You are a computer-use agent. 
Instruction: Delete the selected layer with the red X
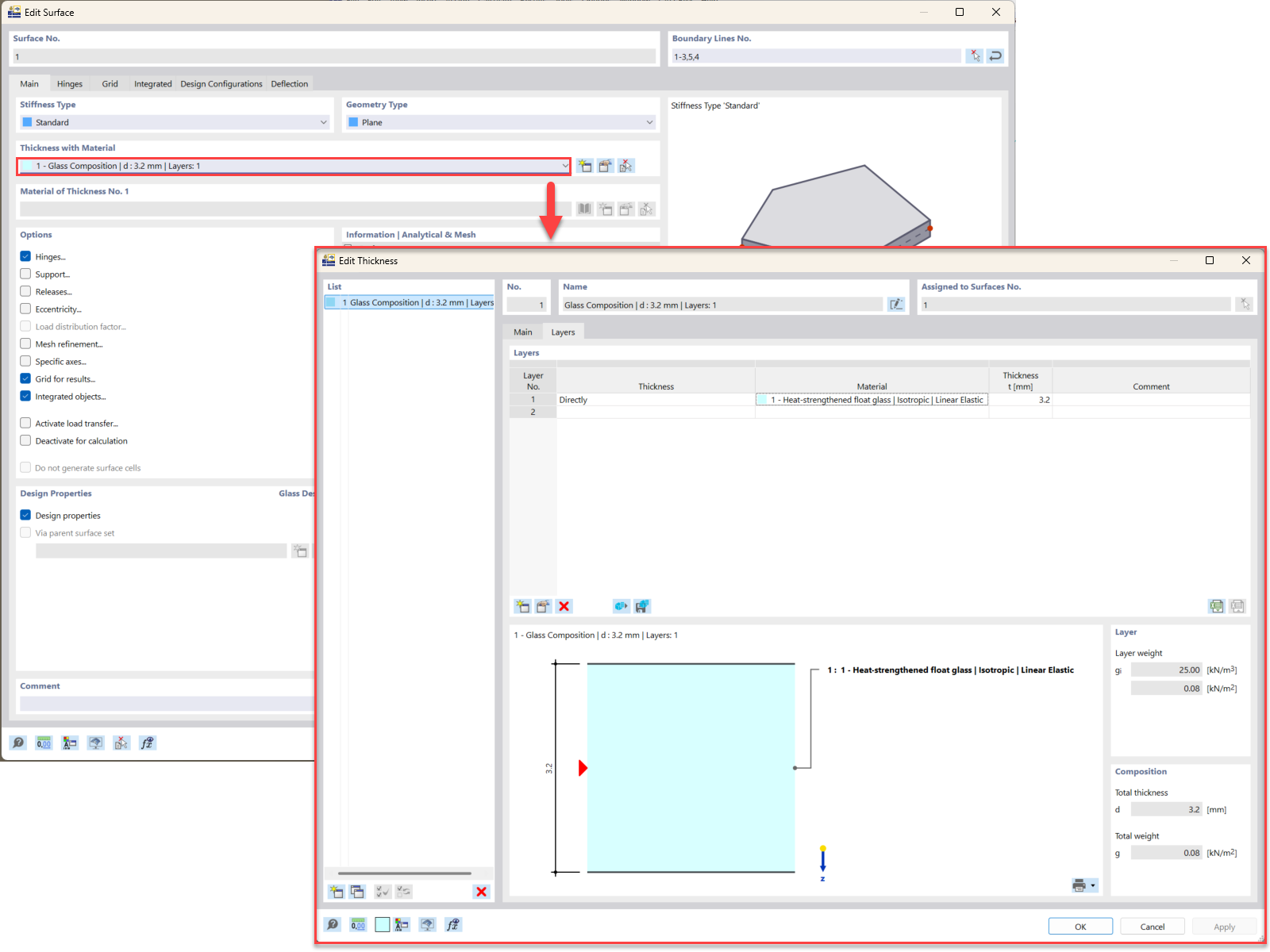pyautogui.click(x=564, y=606)
